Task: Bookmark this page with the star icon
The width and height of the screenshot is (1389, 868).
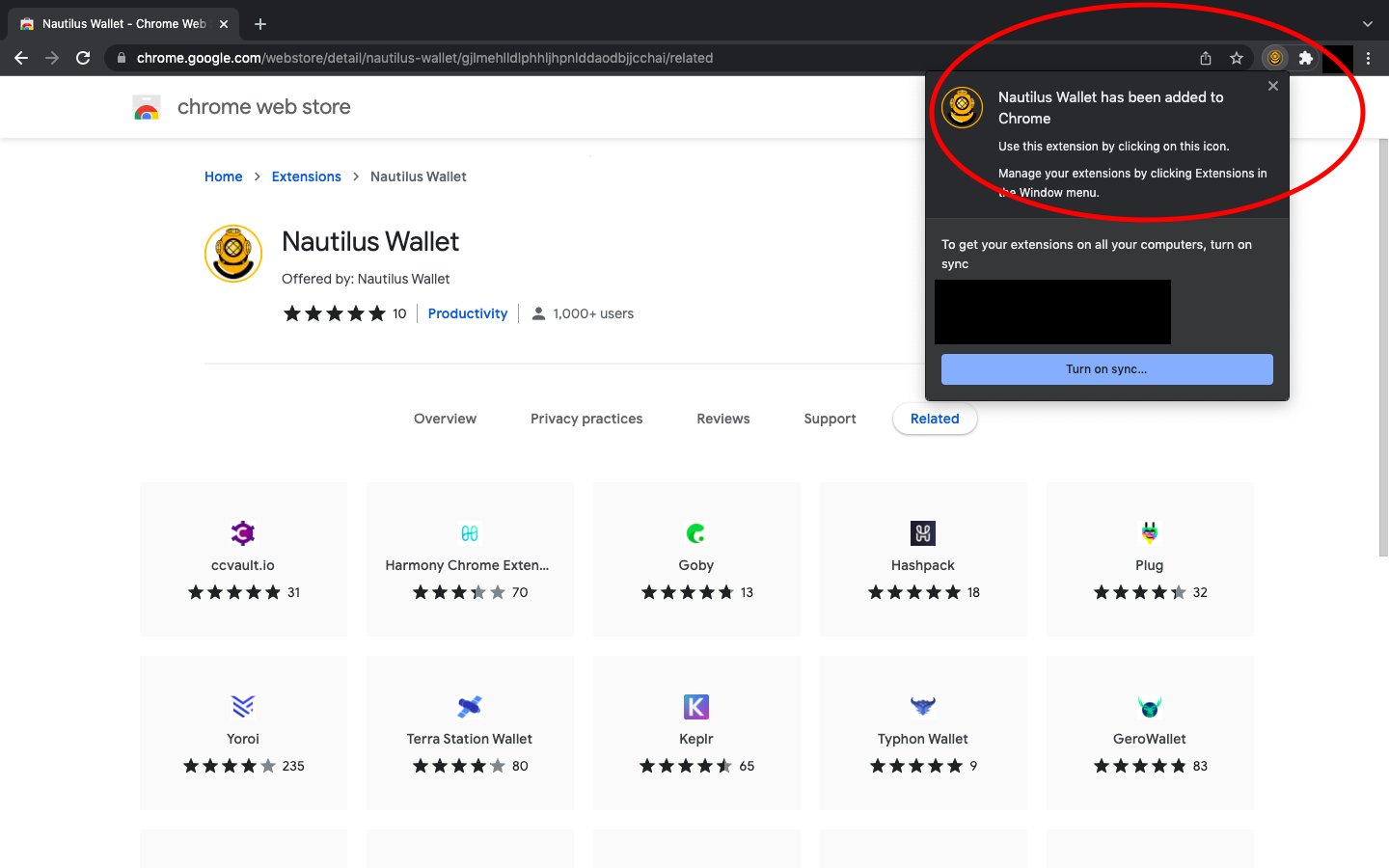Action: tap(1237, 58)
